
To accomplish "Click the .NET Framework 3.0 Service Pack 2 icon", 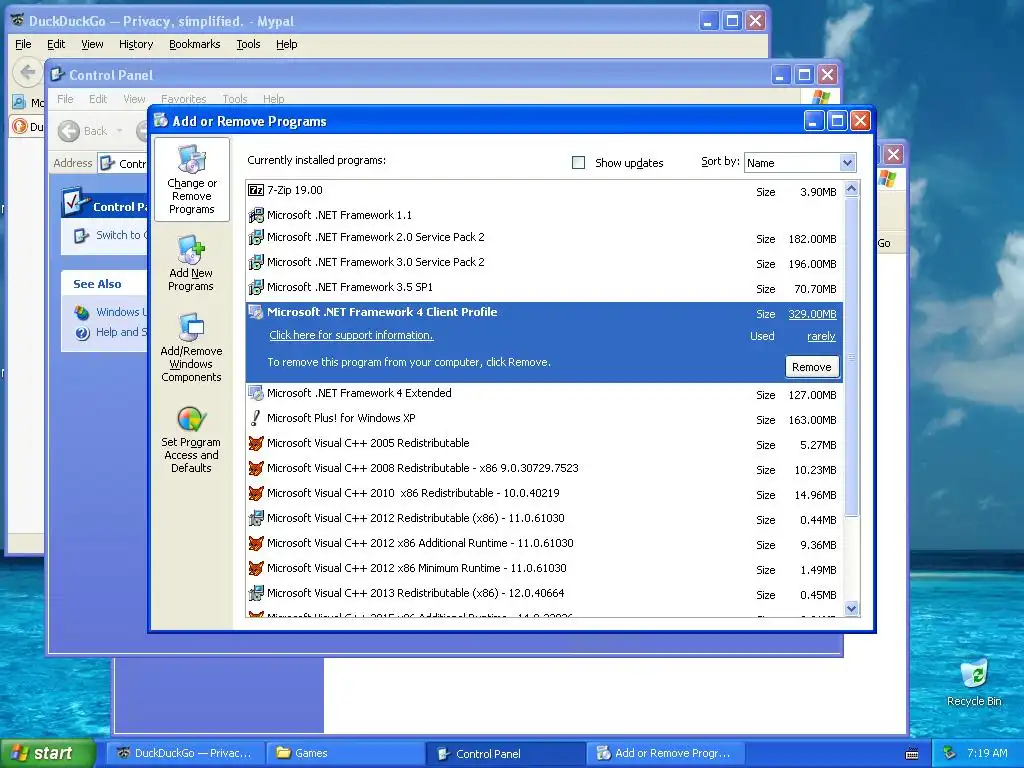I will click(256, 263).
